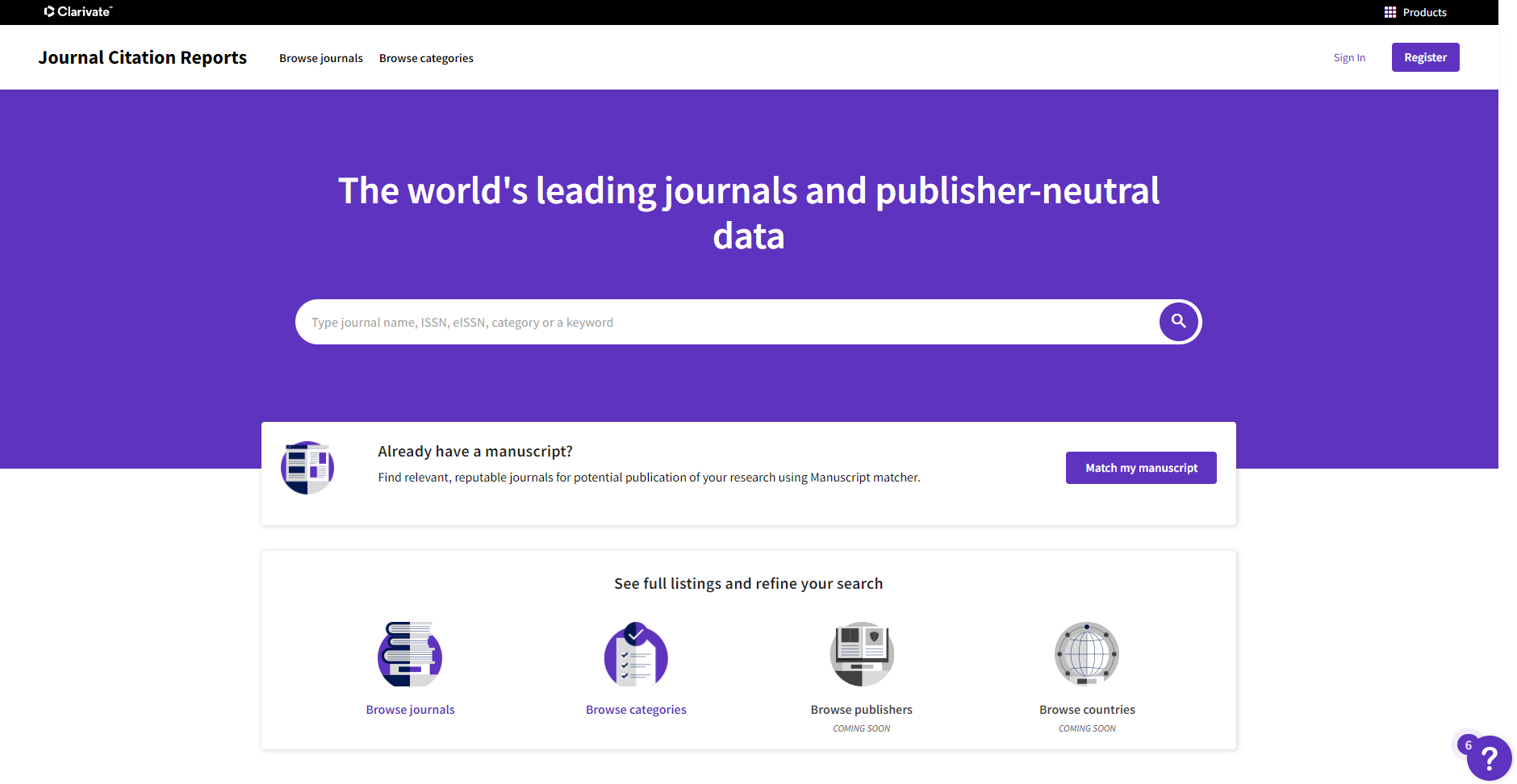Open Browse journals in the top navigation
Screen dimensions: 1517x784
[321, 58]
